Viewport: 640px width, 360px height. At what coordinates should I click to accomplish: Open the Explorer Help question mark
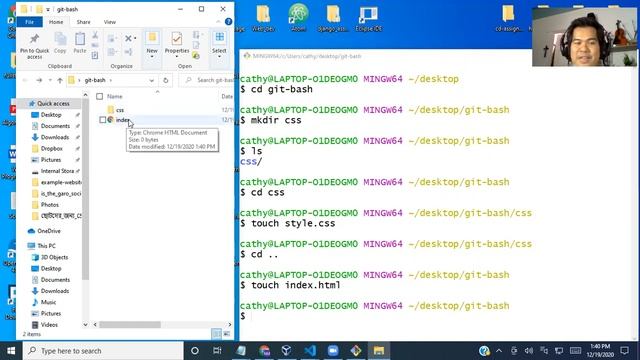pyautogui.click(x=229, y=22)
